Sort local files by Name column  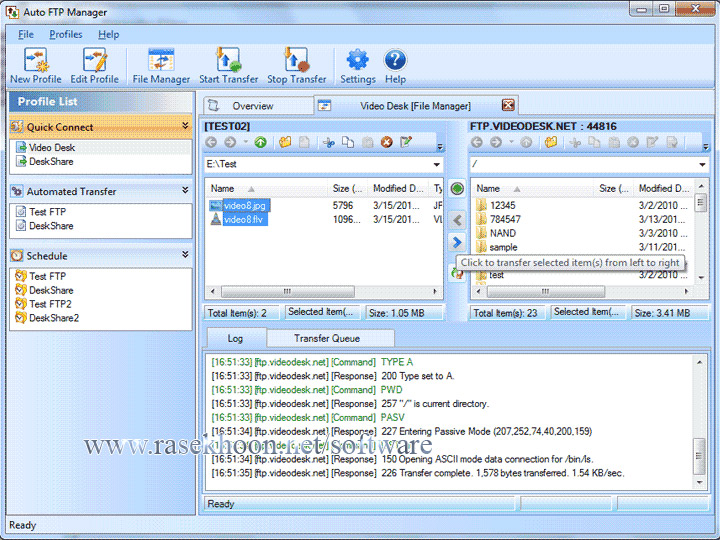pyautogui.click(x=267, y=188)
